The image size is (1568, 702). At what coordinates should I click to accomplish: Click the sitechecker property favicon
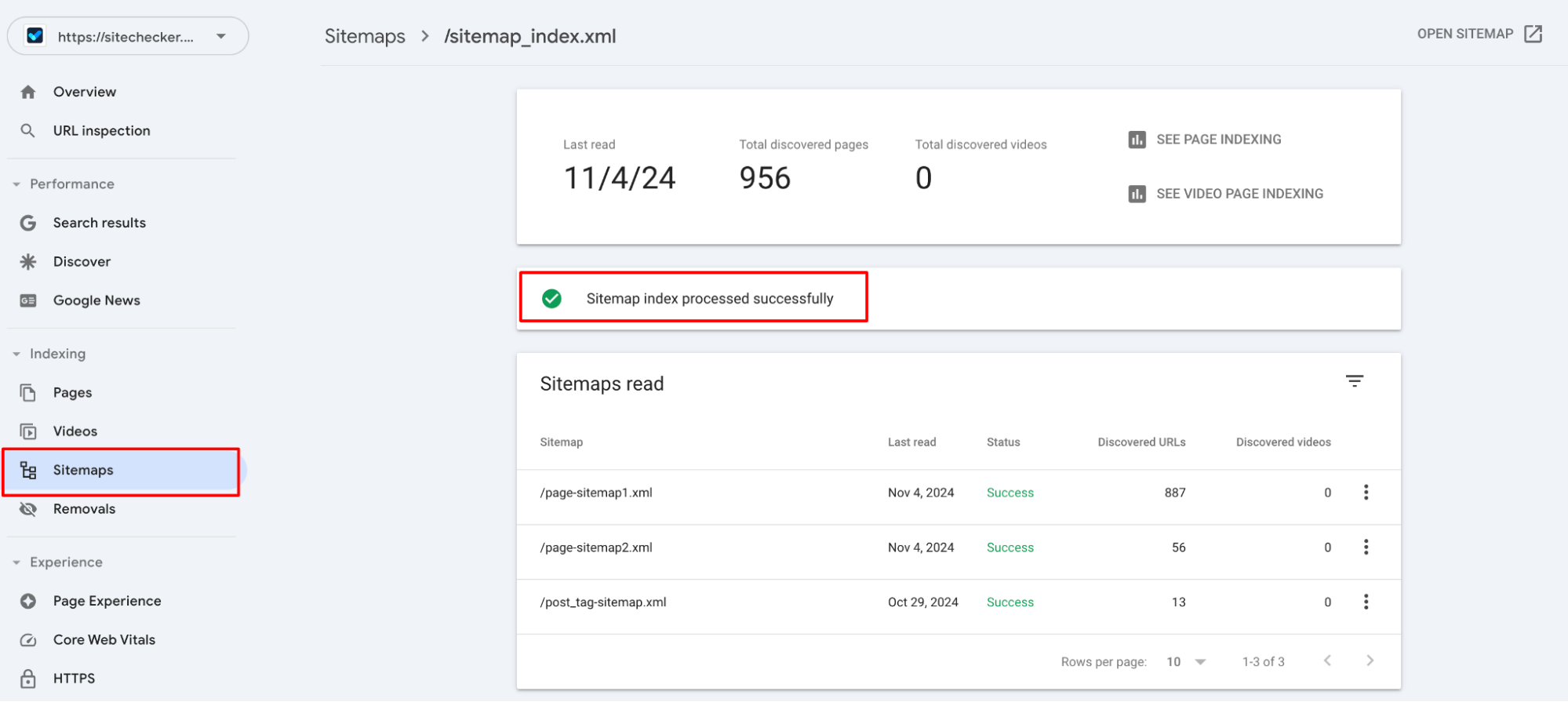click(x=35, y=36)
